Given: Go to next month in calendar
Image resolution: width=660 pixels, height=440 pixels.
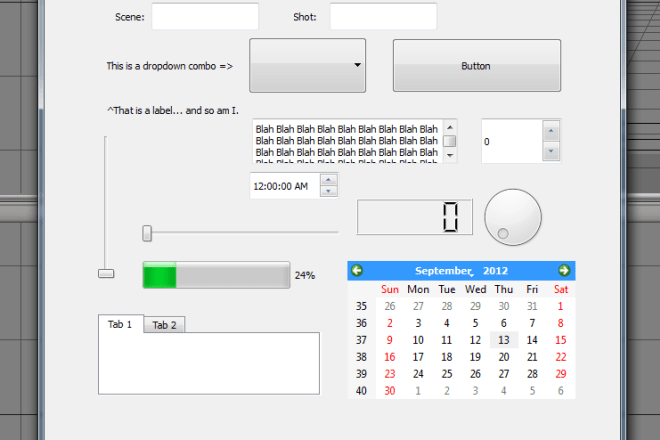Looking at the screenshot, I should pos(564,271).
